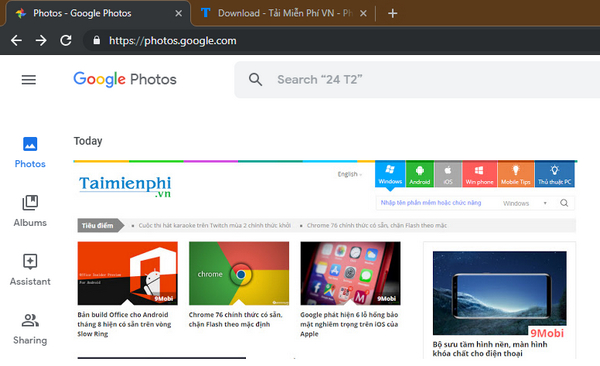Screen dimensions: 600x366
Task: Select the Thủ thuật PC category icon
Action: (x=554, y=174)
